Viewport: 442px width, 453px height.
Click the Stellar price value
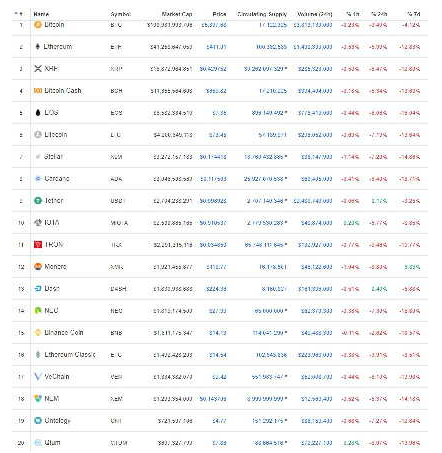[x=213, y=157]
